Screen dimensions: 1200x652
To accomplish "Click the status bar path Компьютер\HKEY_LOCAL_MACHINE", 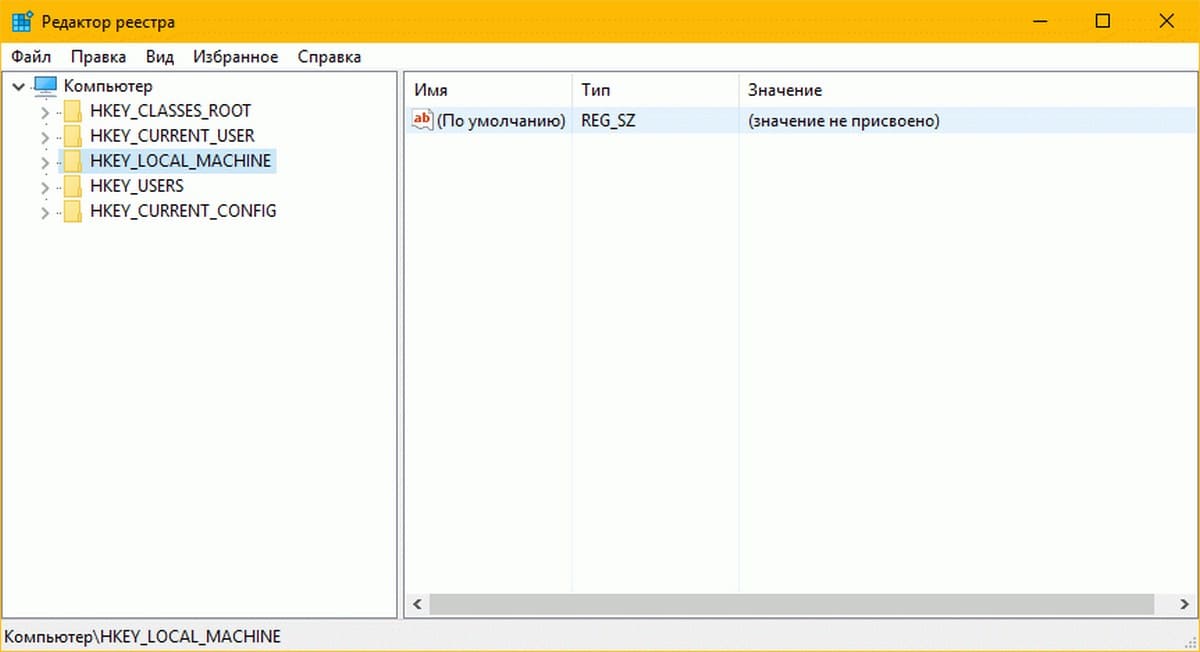I will click(143, 636).
